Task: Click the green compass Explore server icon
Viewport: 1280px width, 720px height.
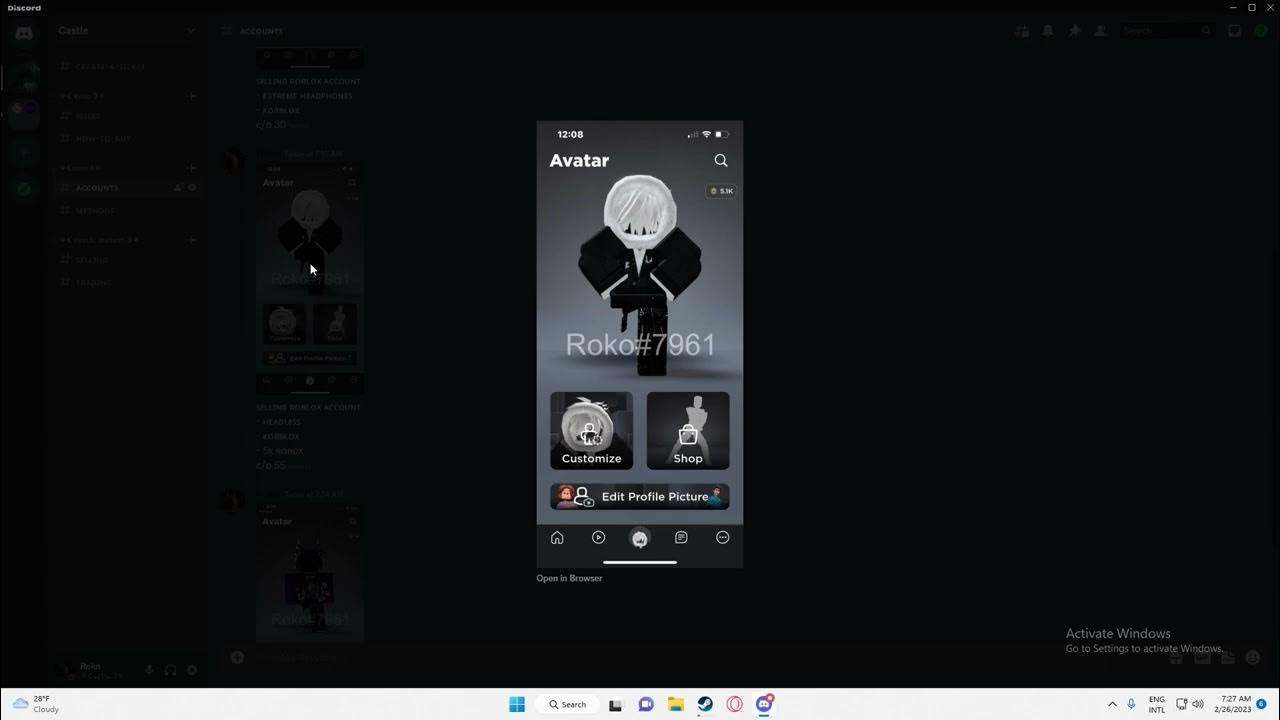Action: (24, 189)
